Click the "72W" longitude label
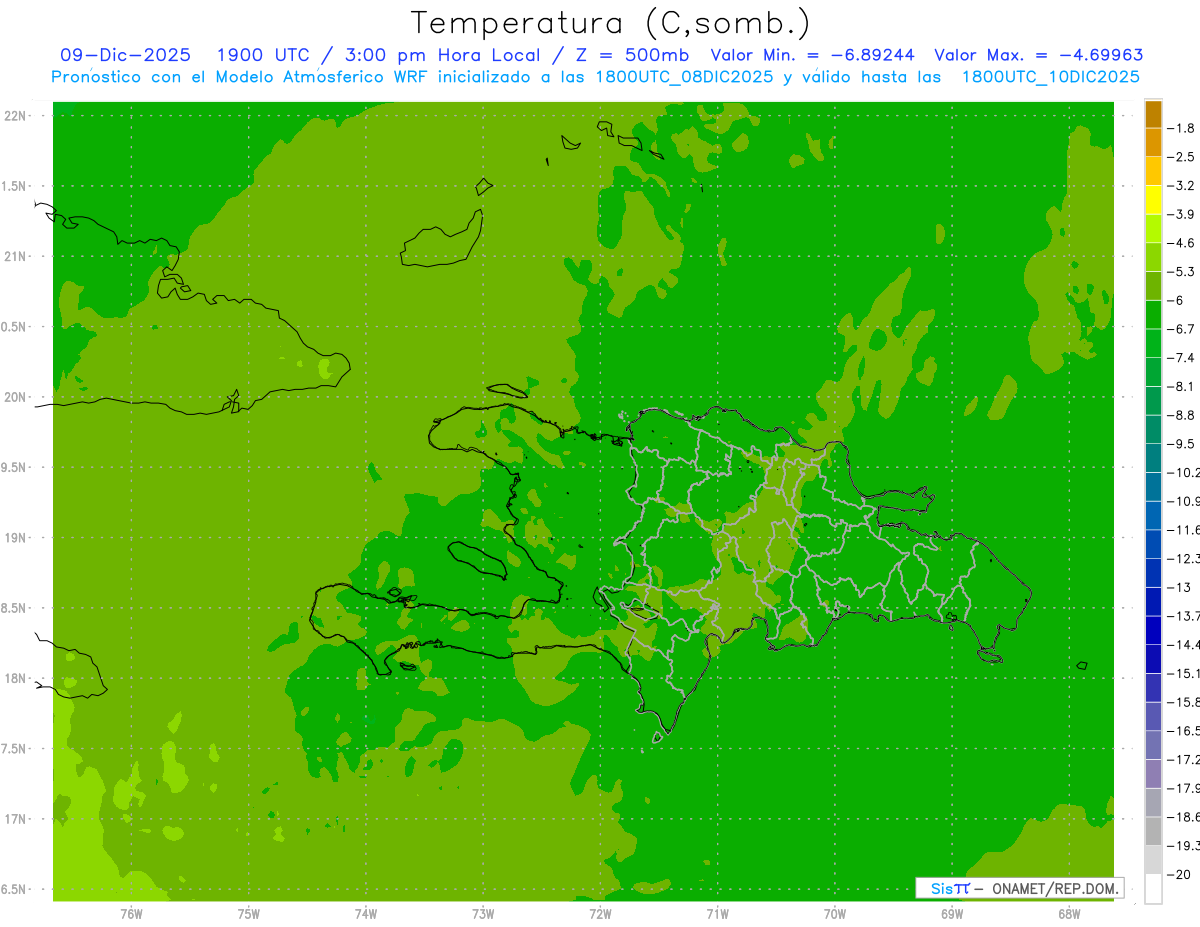The height and width of the screenshot is (927, 1200). tap(600, 913)
